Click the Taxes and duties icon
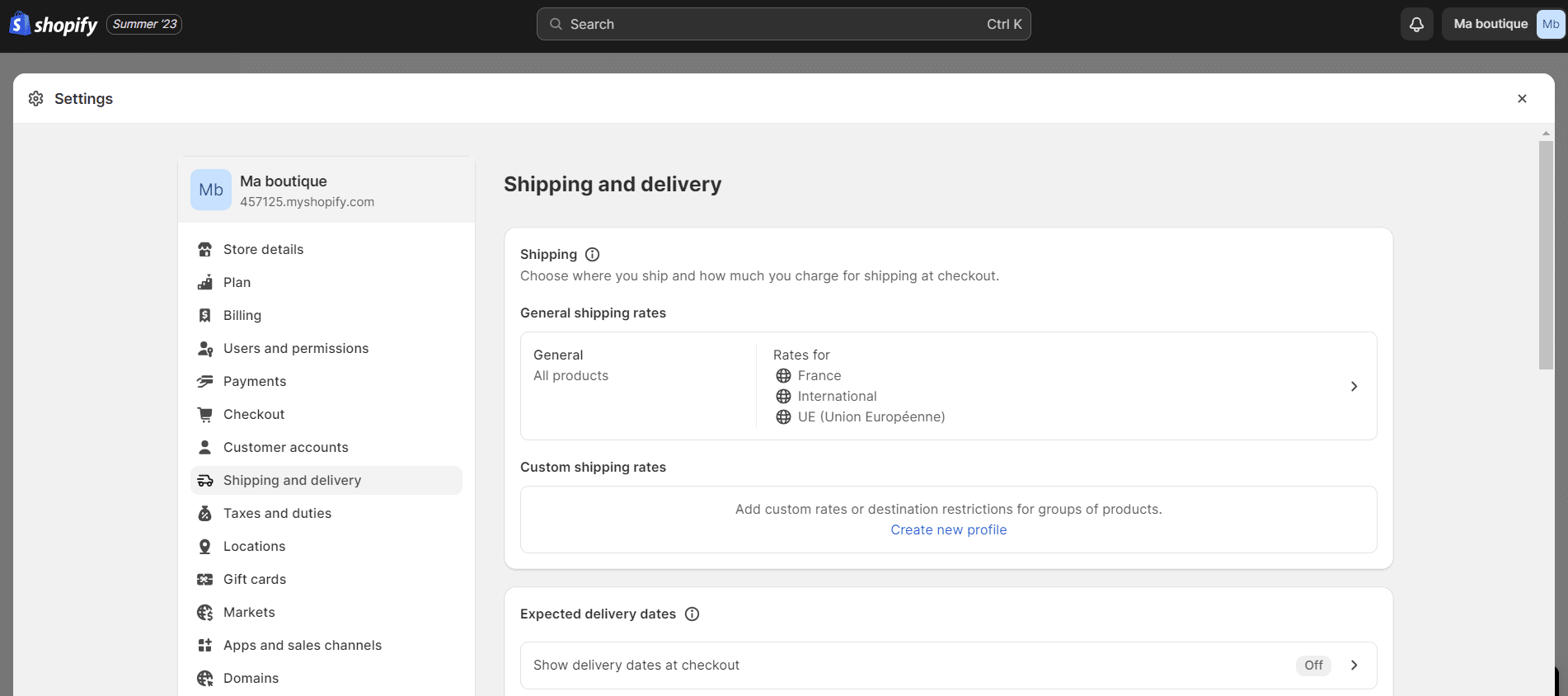This screenshot has height=696, width=1568. pyautogui.click(x=205, y=513)
